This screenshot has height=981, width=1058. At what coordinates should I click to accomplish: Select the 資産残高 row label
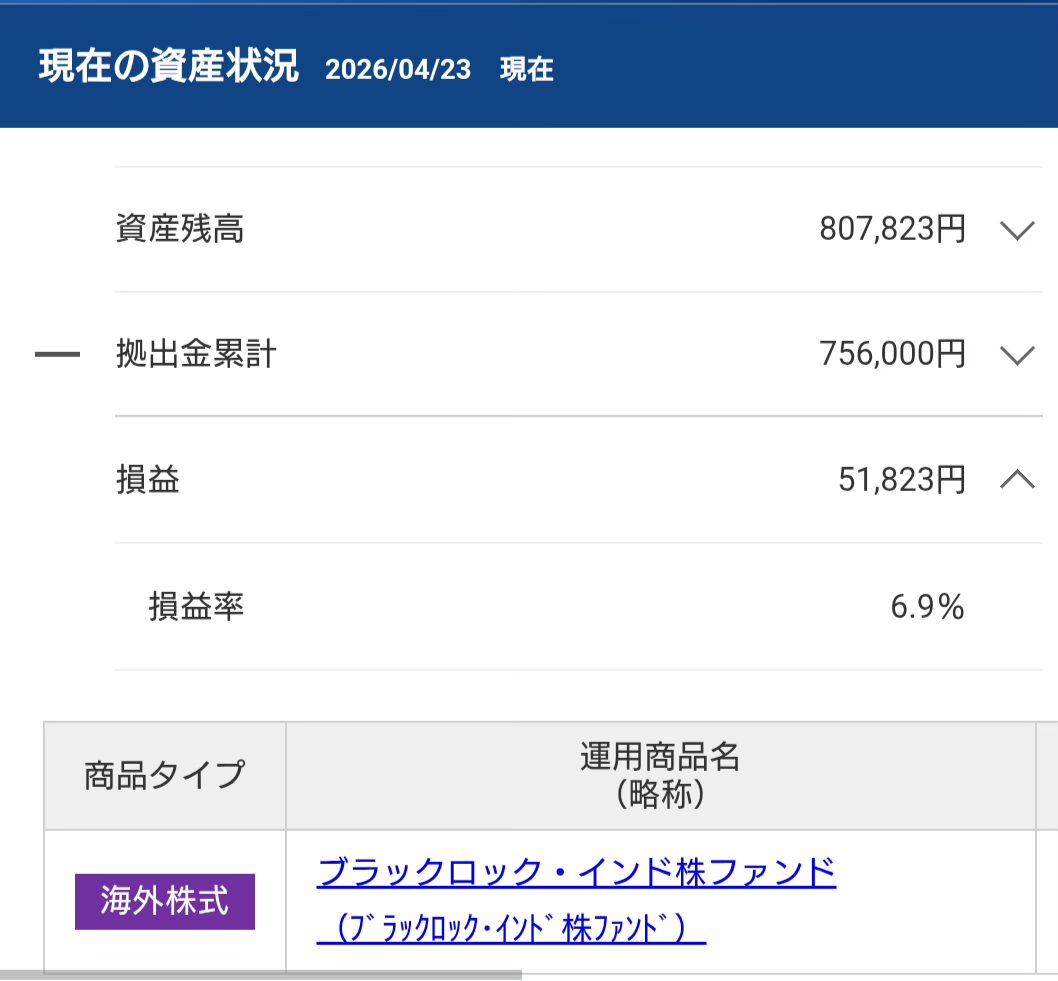[x=180, y=230]
